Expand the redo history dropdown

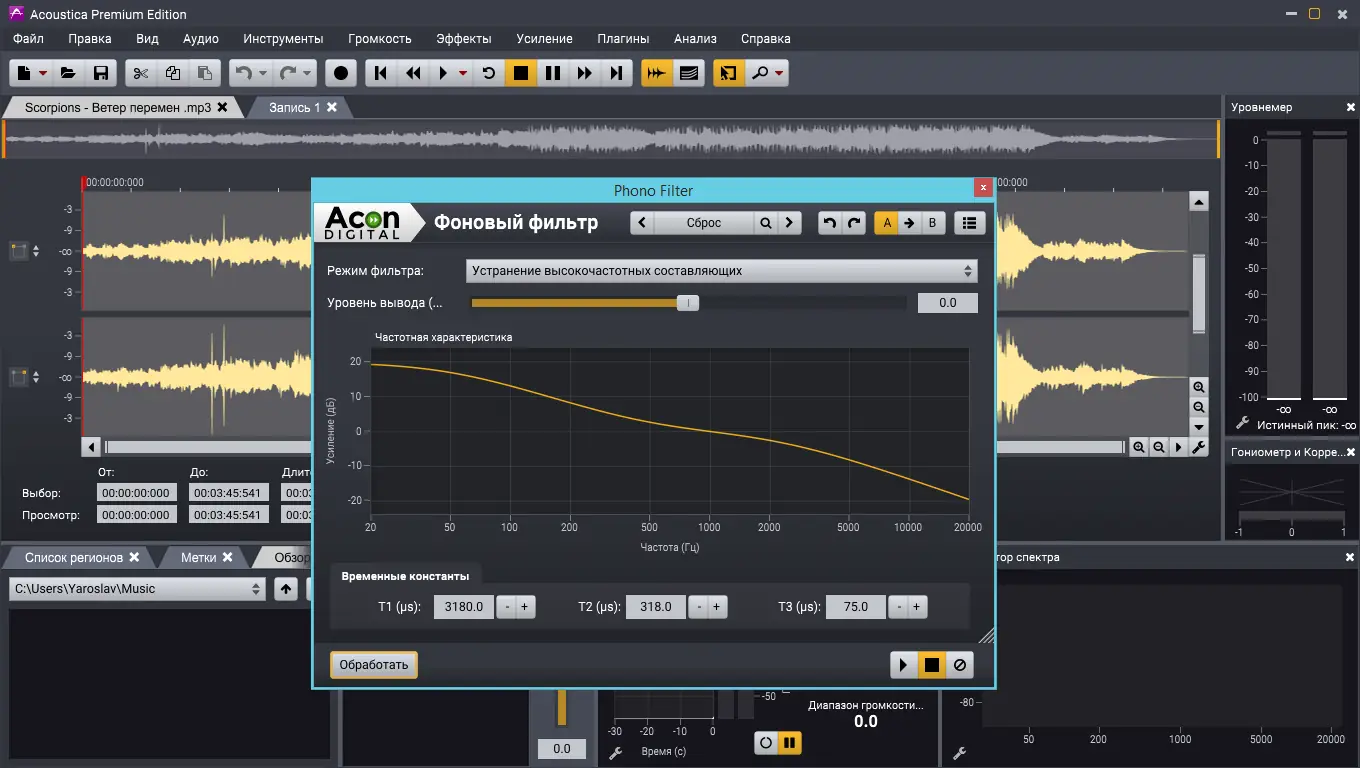(x=308, y=73)
